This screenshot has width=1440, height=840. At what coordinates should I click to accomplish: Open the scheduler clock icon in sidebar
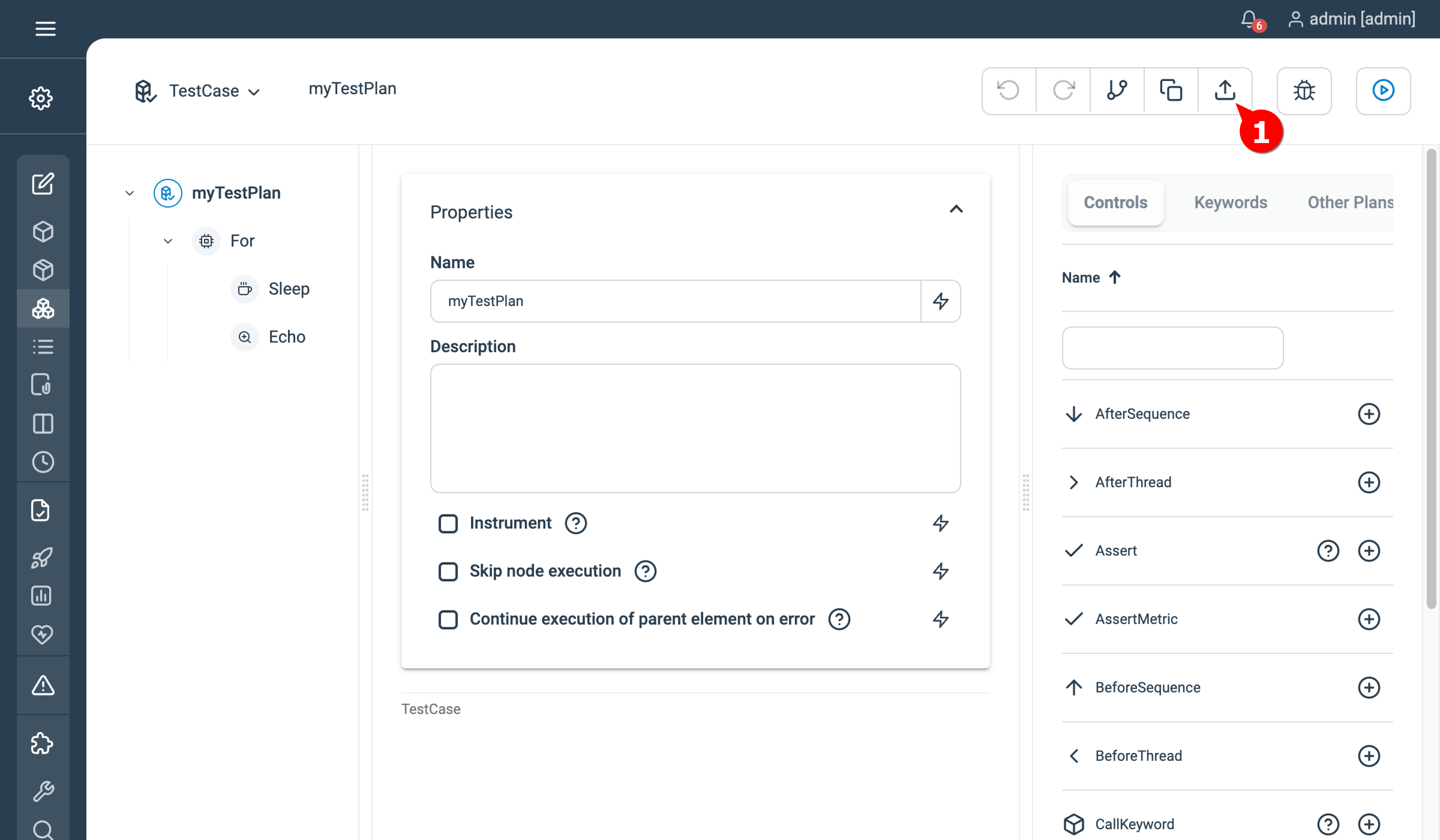(x=43, y=462)
